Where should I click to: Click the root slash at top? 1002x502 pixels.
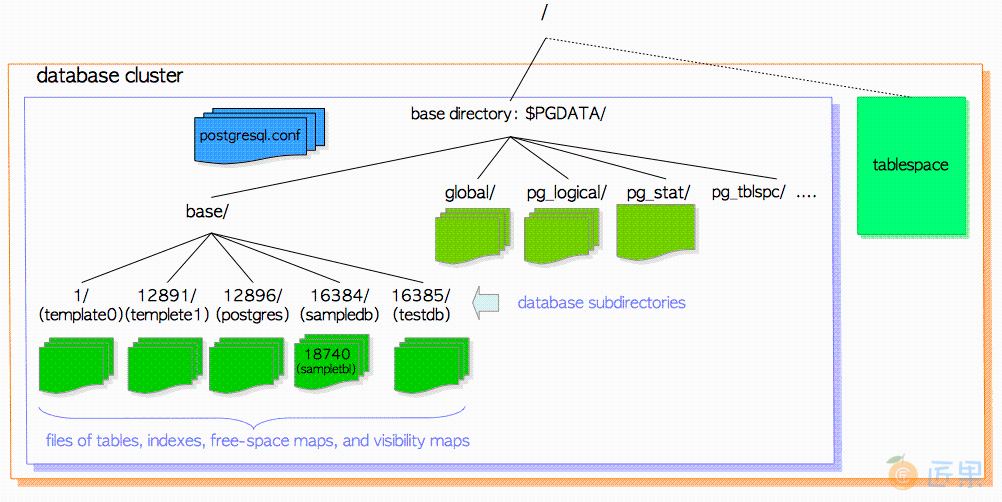click(x=544, y=14)
